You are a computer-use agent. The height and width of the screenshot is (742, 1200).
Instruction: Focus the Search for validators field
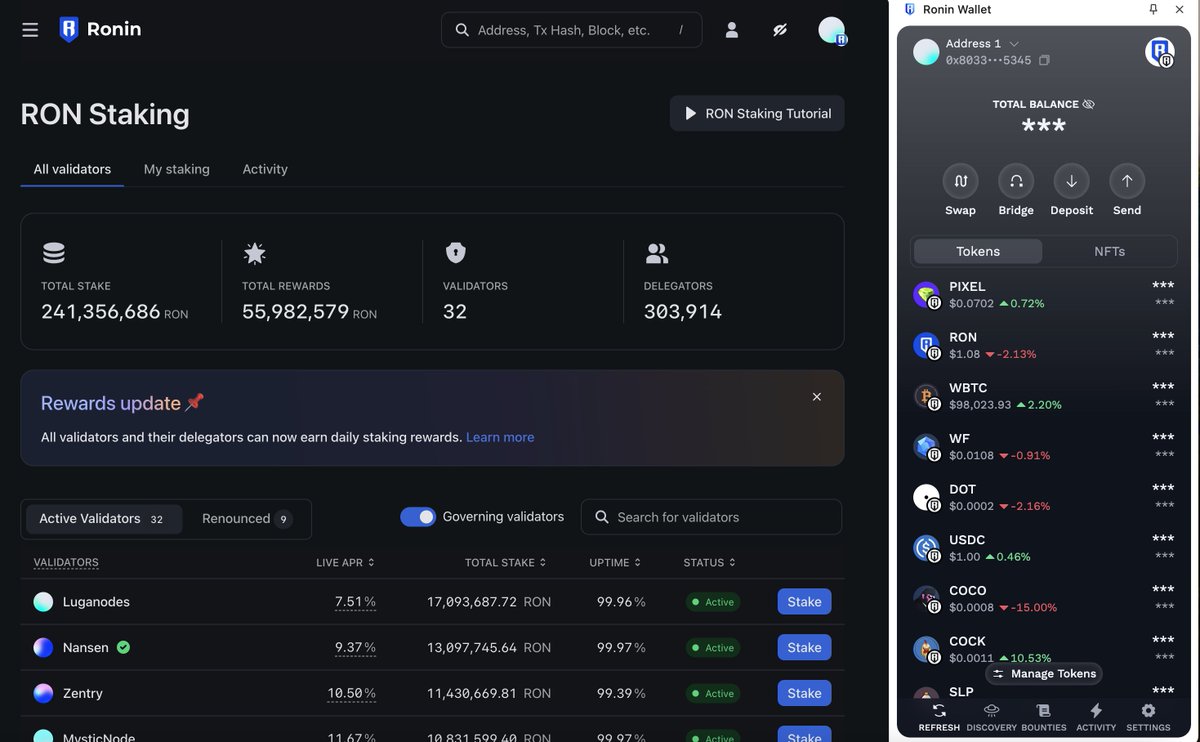pyautogui.click(x=711, y=517)
